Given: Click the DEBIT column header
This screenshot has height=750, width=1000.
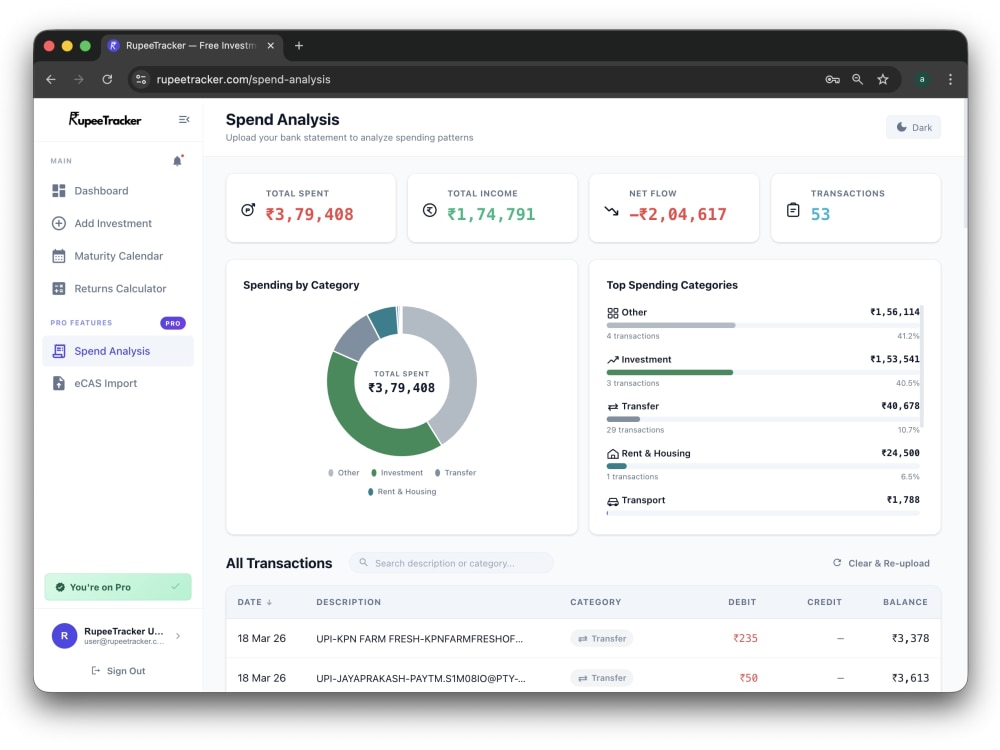Looking at the screenshot, I should [742, 601].
